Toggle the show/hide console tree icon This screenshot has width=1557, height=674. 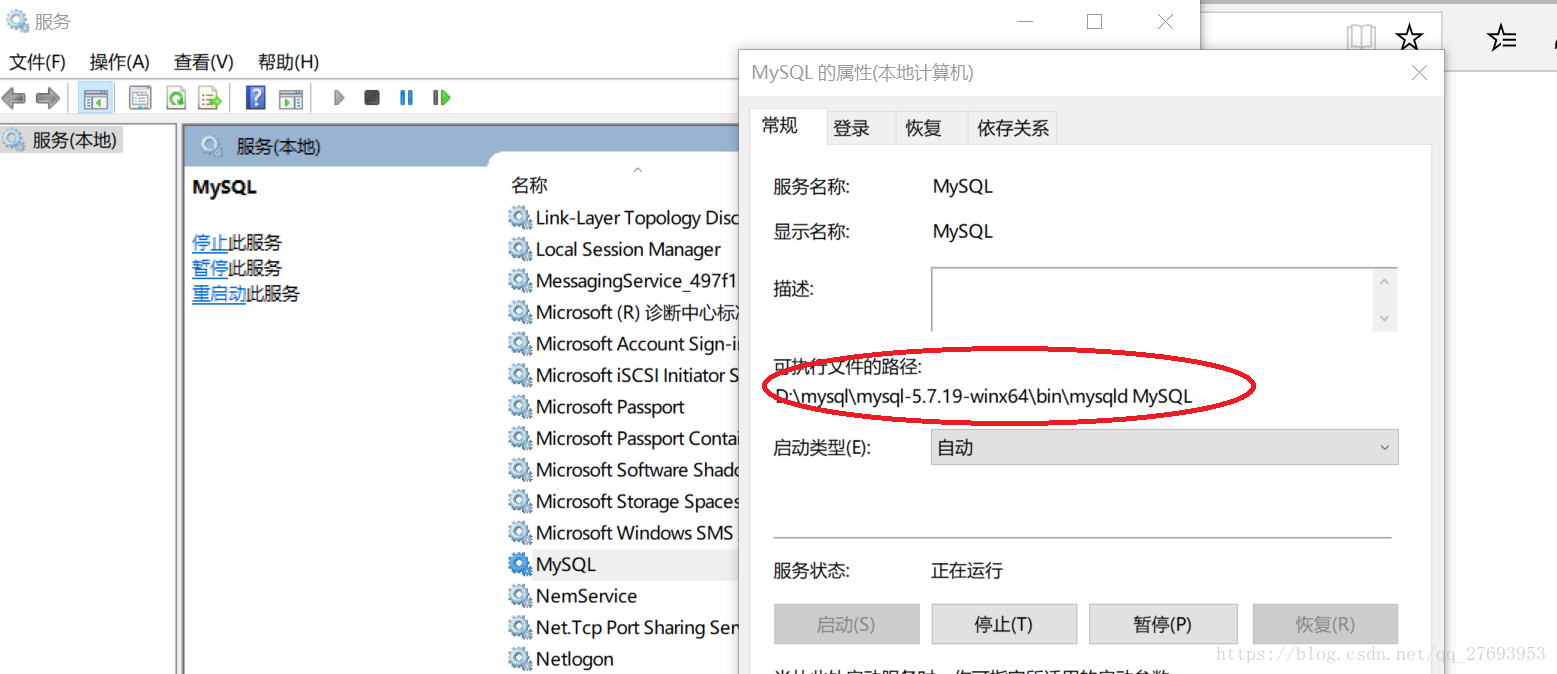tap(96, 98)
